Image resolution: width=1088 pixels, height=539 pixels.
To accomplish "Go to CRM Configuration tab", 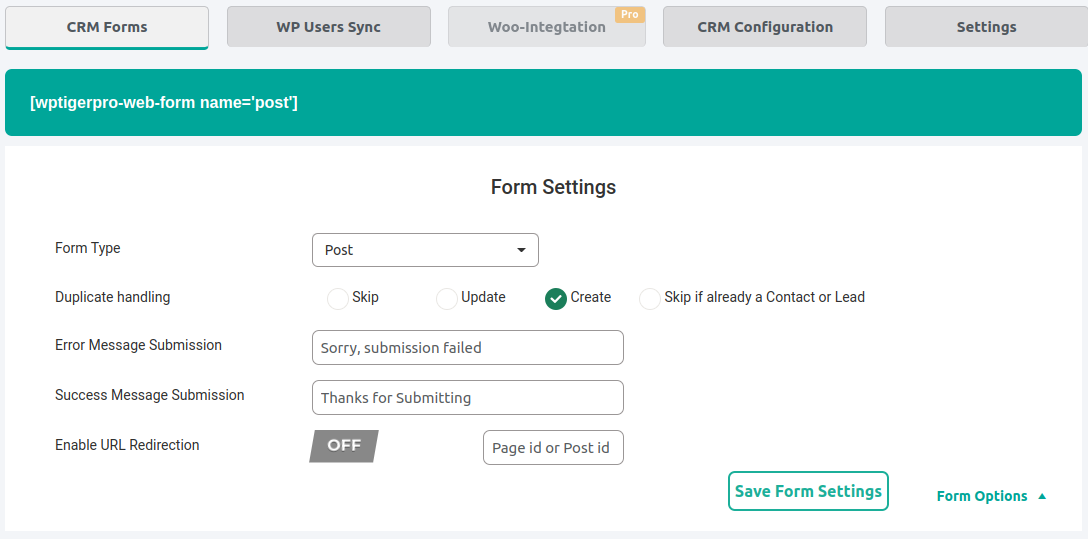I will click(765, 27).
